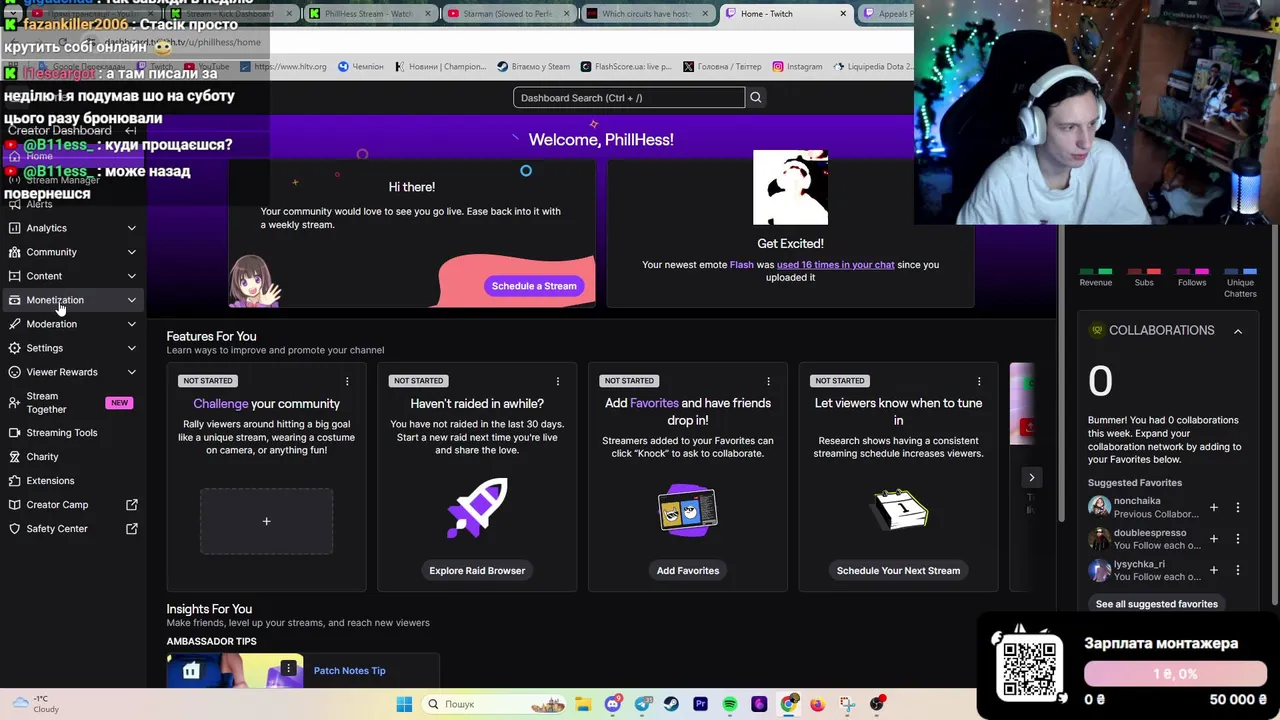Click Windows Start button on taskbar
The height and width of the screenshot is (720, 1280).
pos(404,704)
